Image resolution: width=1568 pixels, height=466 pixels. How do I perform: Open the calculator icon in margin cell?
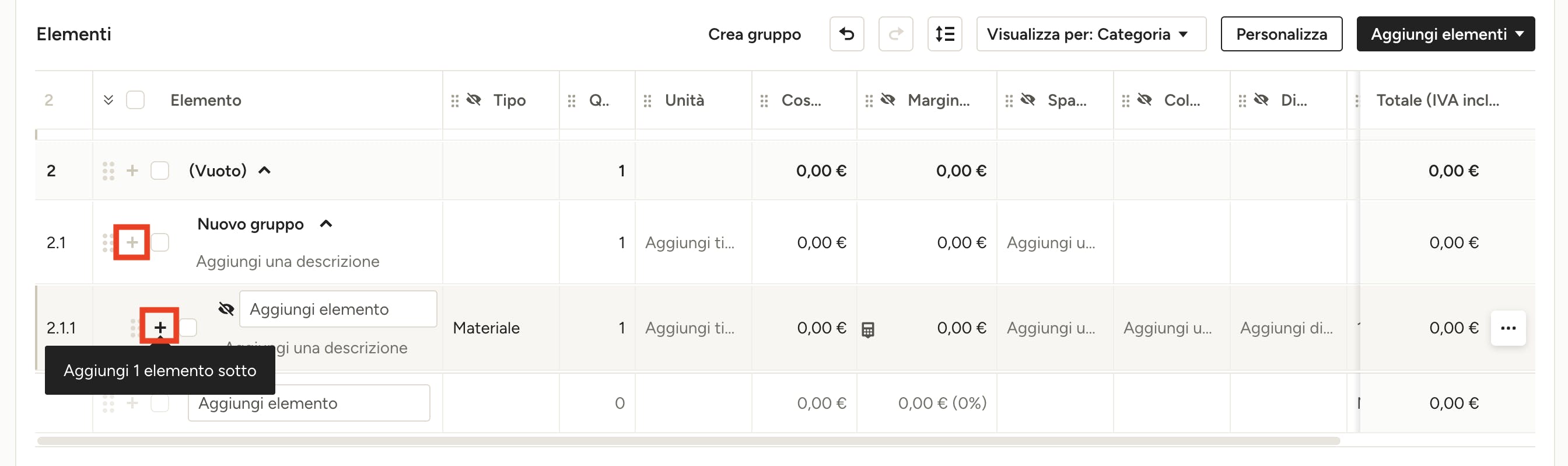(x=868, y=329)
